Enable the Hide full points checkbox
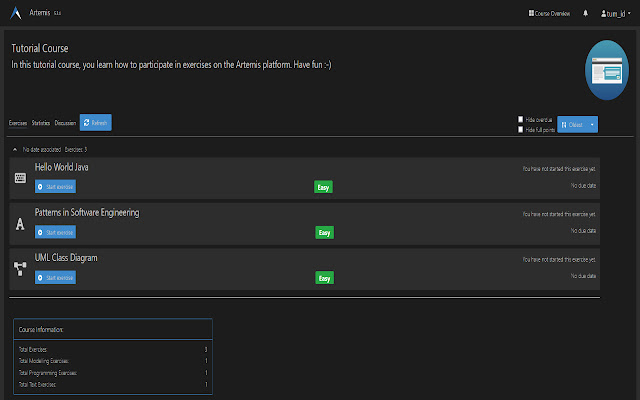The width and height of the screenshot is (640, 400). [521, 128]
